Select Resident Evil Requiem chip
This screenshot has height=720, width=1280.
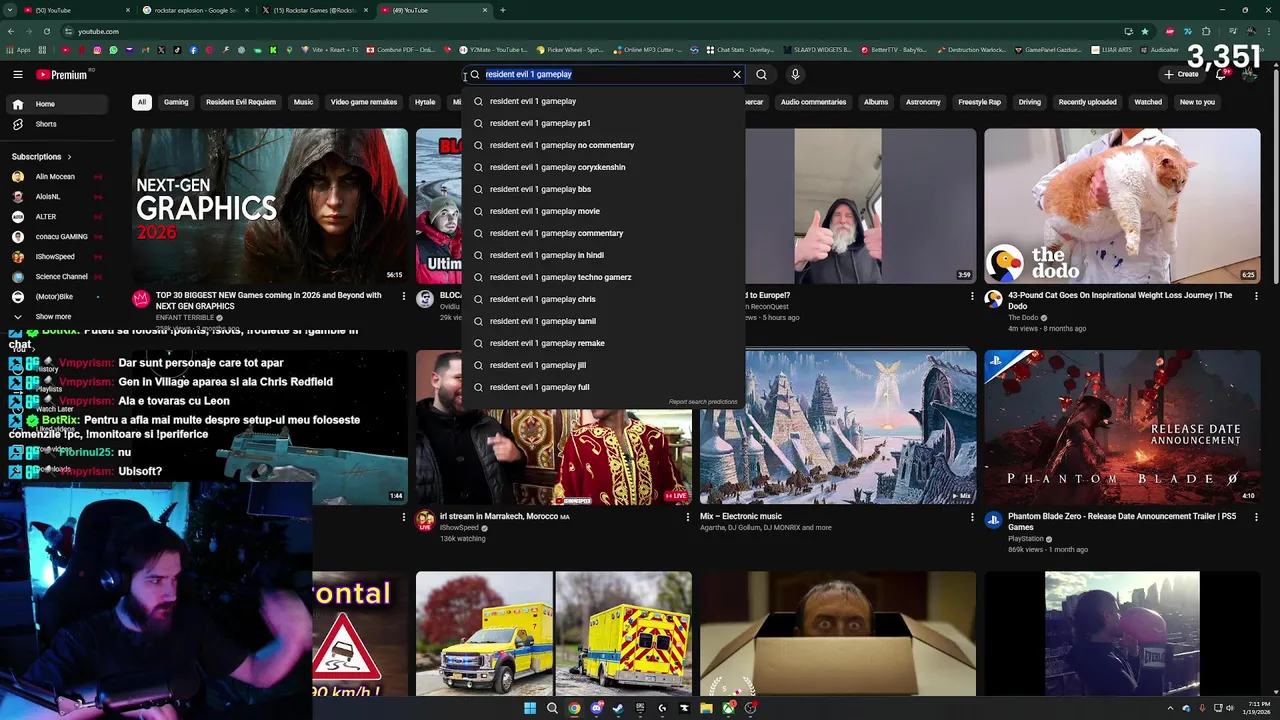coord(241,102)
